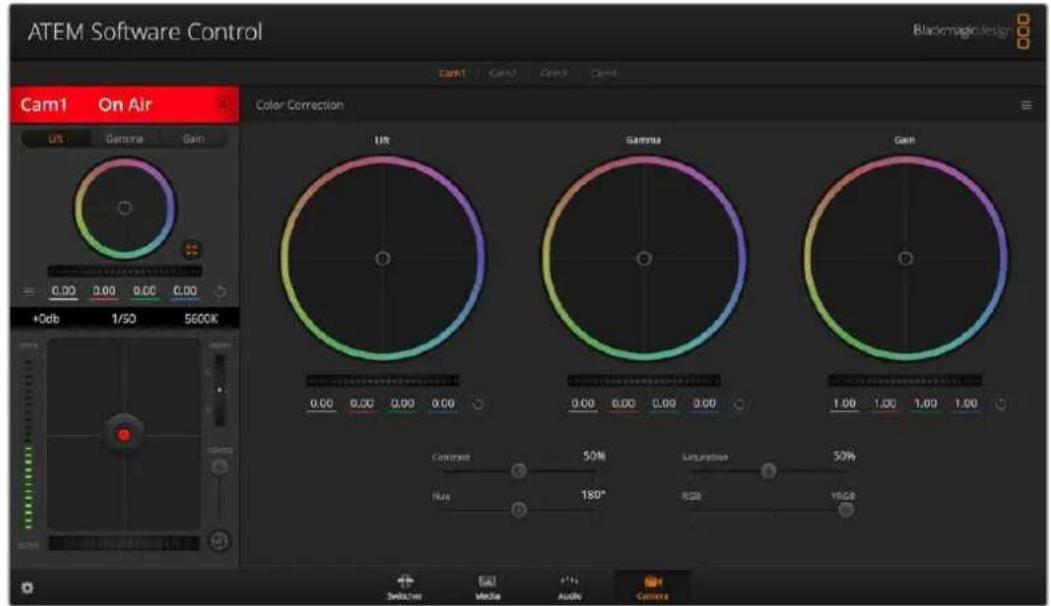Click the Gamma master wheel bar
Screen dimensions: 1051x606
tap(643, 381)
